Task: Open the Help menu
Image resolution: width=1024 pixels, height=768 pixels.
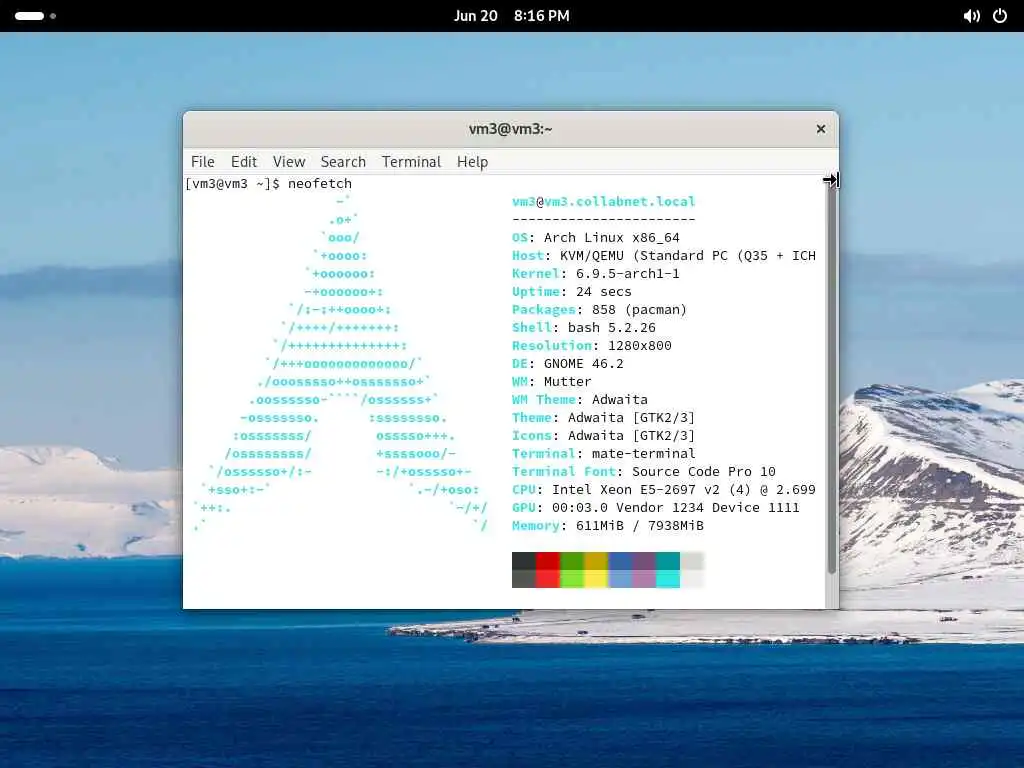Action: pos(472,161)
